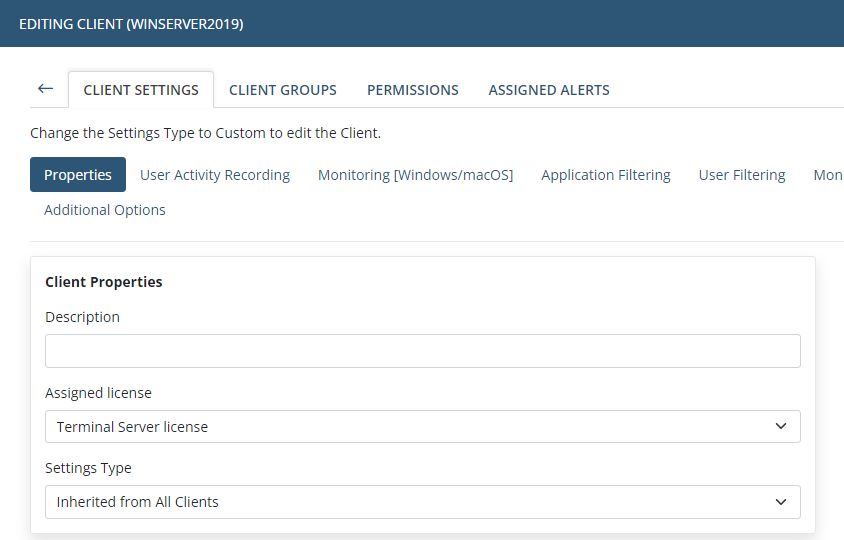Click the Settings Type chevron arrow
This screenshot has height=540, width=844.
[781, 502]
